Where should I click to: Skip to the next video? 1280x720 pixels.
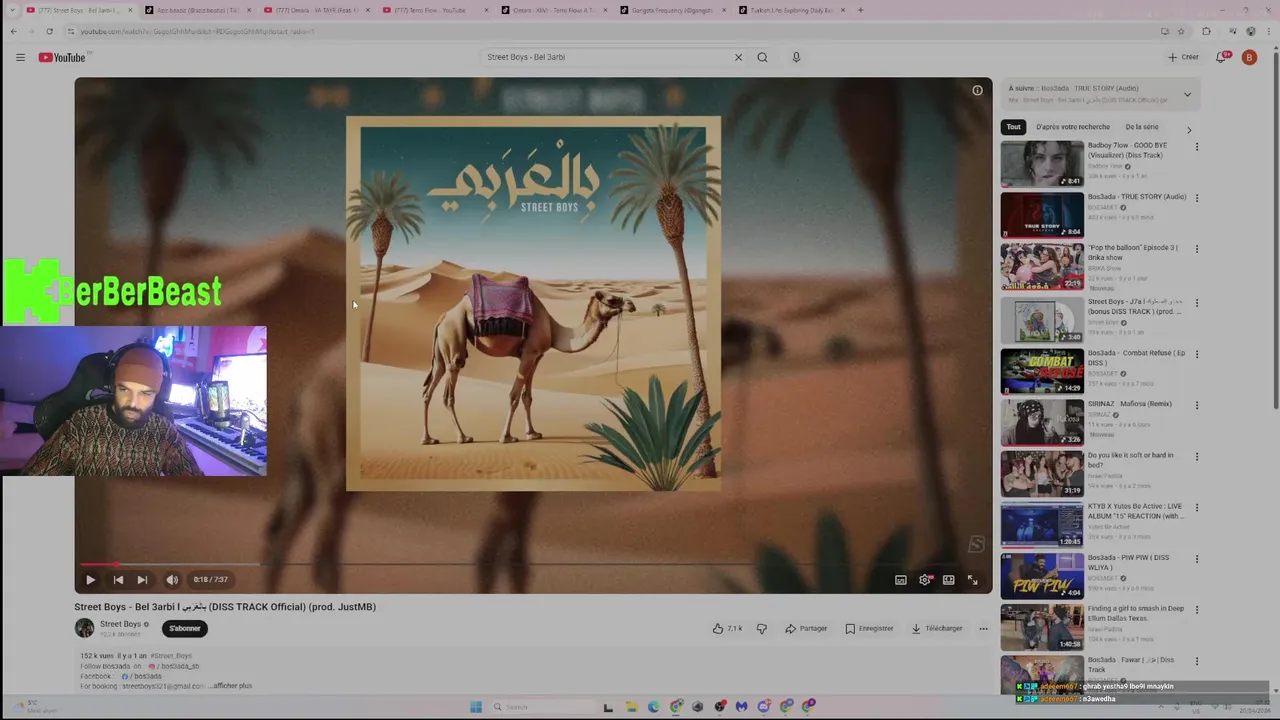coord(142,579)
